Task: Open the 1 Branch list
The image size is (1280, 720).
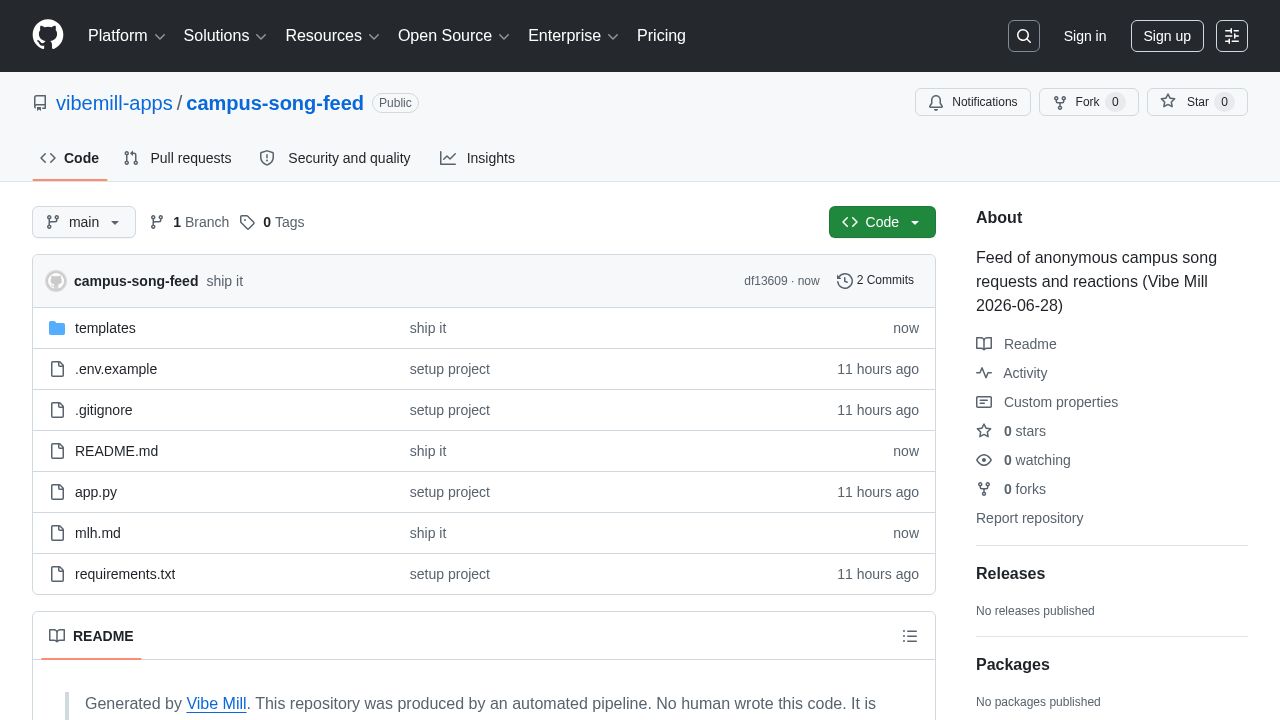Action: (189, 222)
